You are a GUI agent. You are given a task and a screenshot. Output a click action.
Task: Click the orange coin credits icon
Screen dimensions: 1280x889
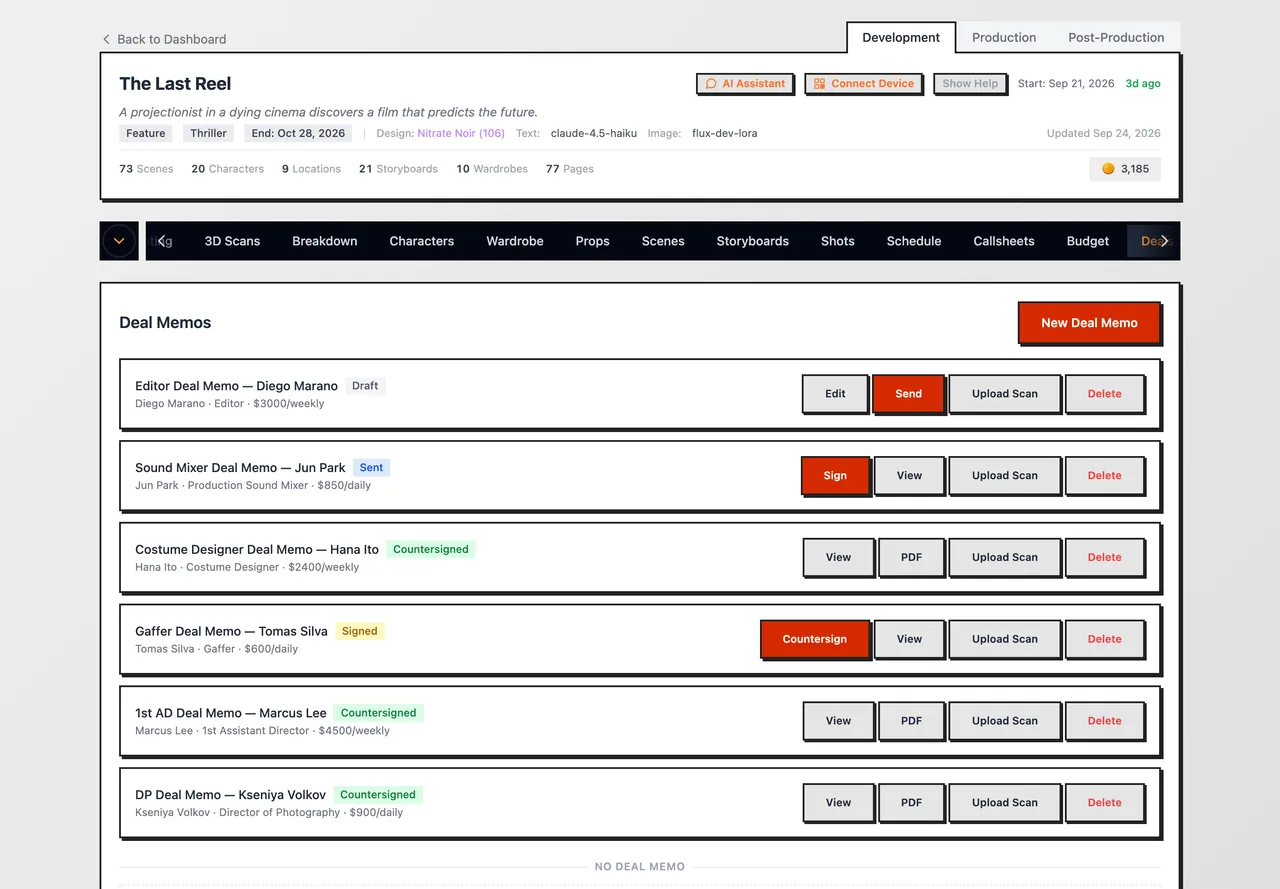tap(1108, 169)
